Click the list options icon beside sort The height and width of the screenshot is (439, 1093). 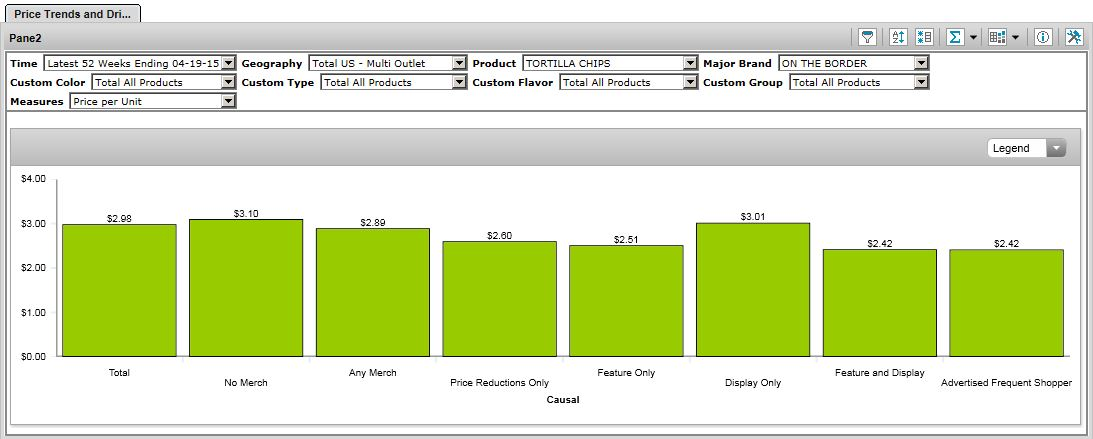924,37
